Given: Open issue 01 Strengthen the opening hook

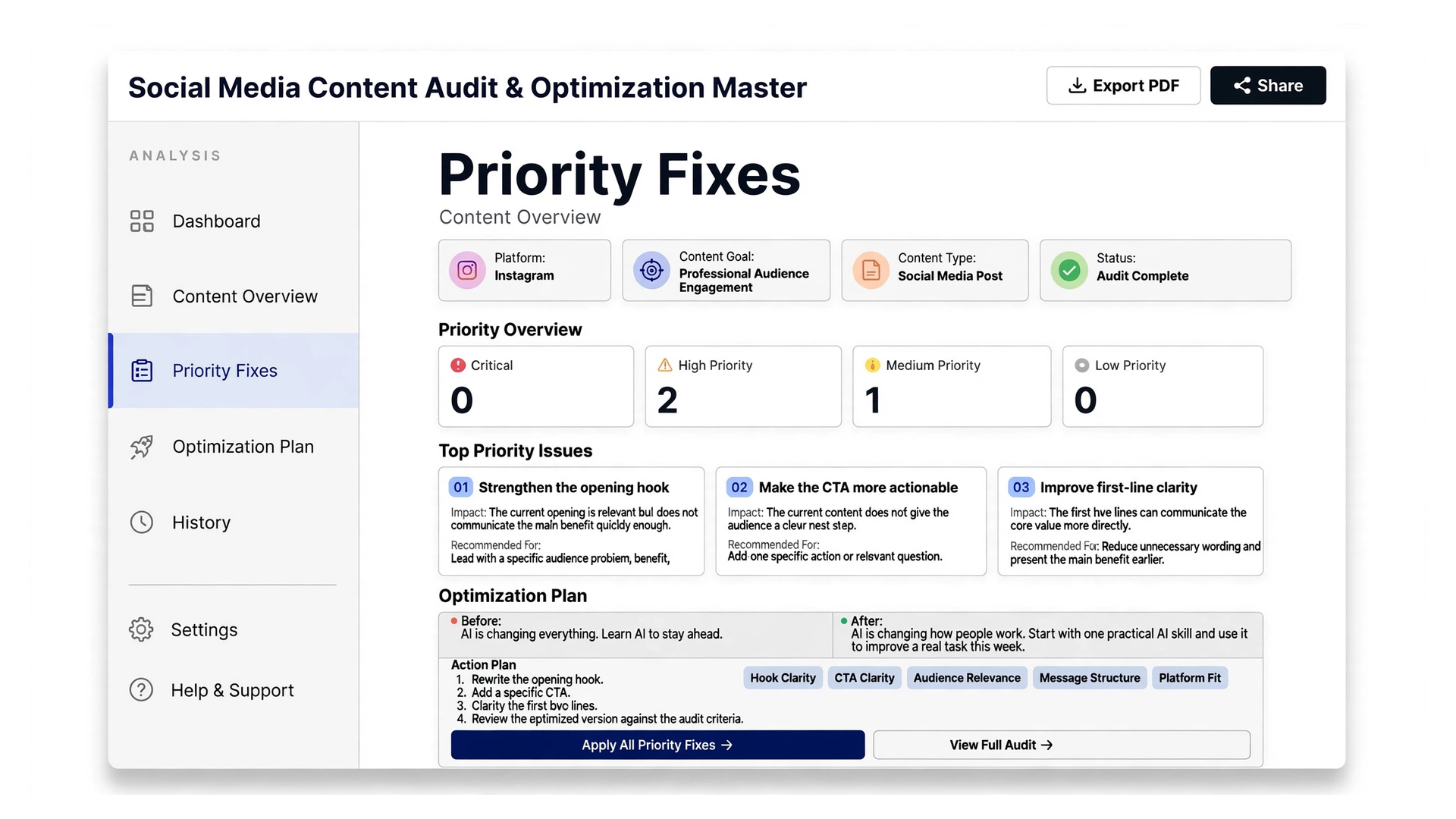Looking at the screenshot, I should click(571, 521).
